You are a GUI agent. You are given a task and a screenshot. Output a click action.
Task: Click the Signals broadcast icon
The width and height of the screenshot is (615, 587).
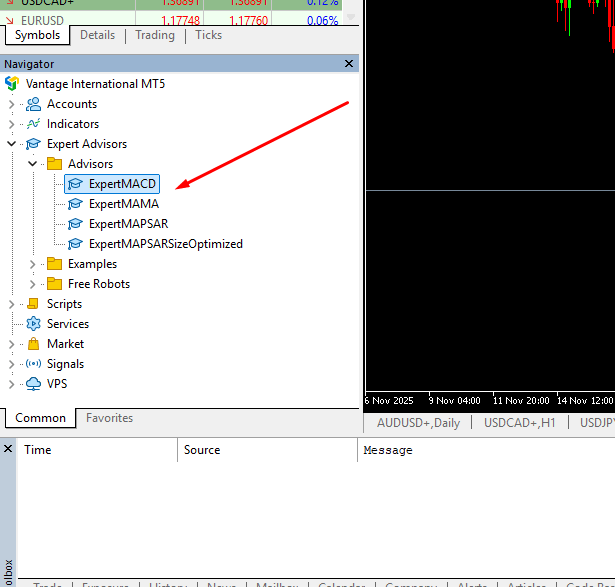[33, 364]
